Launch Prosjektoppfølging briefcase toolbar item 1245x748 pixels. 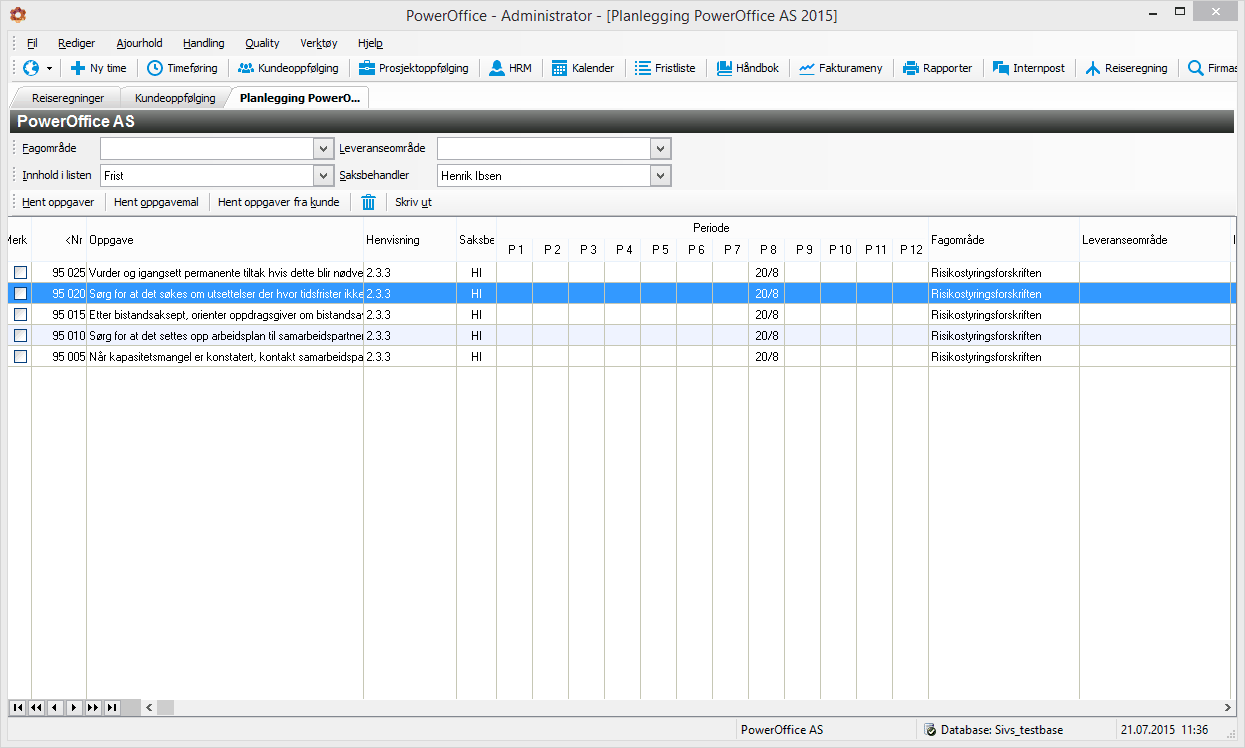[x=413, y=68]
